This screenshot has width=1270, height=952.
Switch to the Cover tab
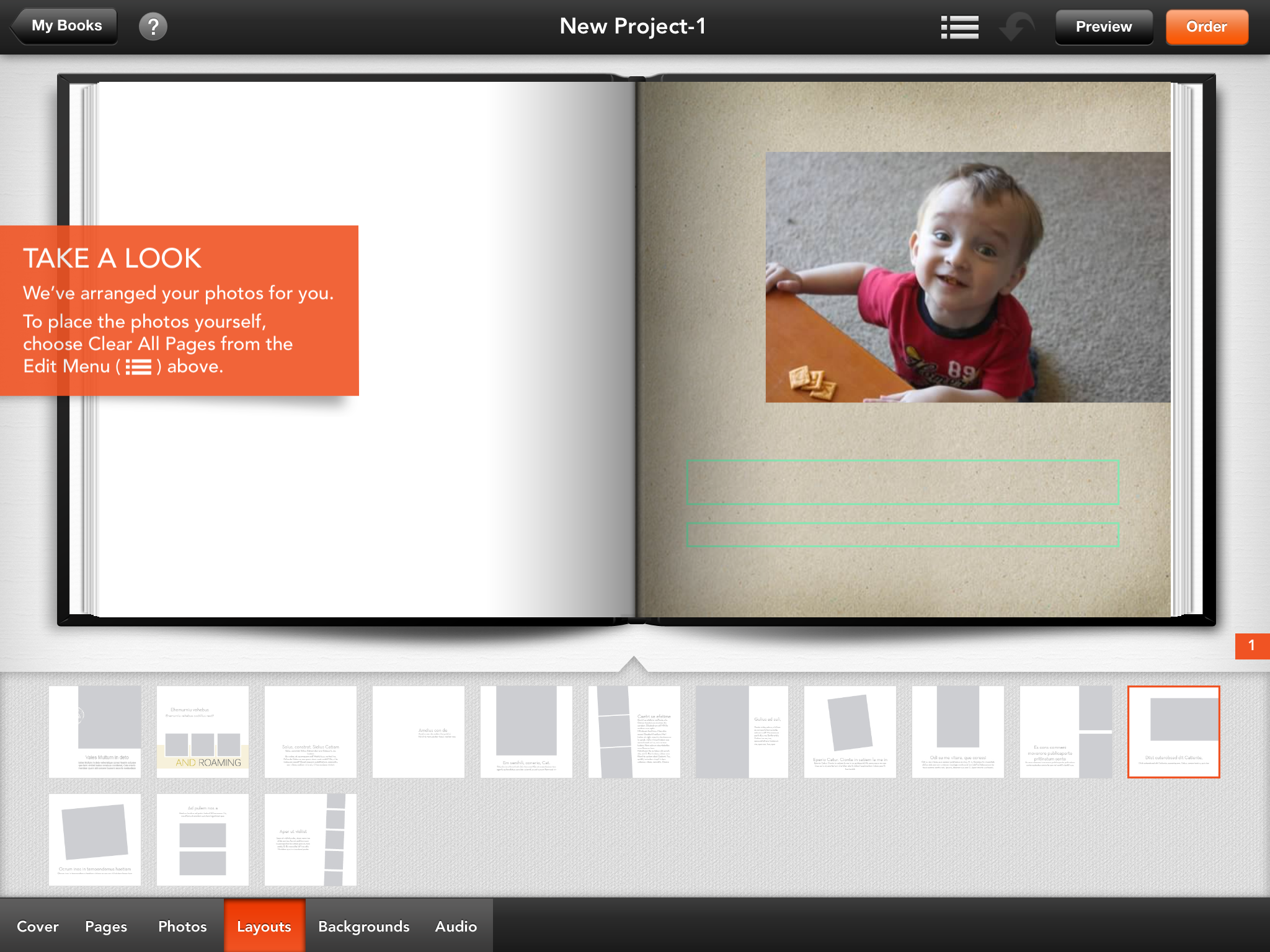point(37,926)
